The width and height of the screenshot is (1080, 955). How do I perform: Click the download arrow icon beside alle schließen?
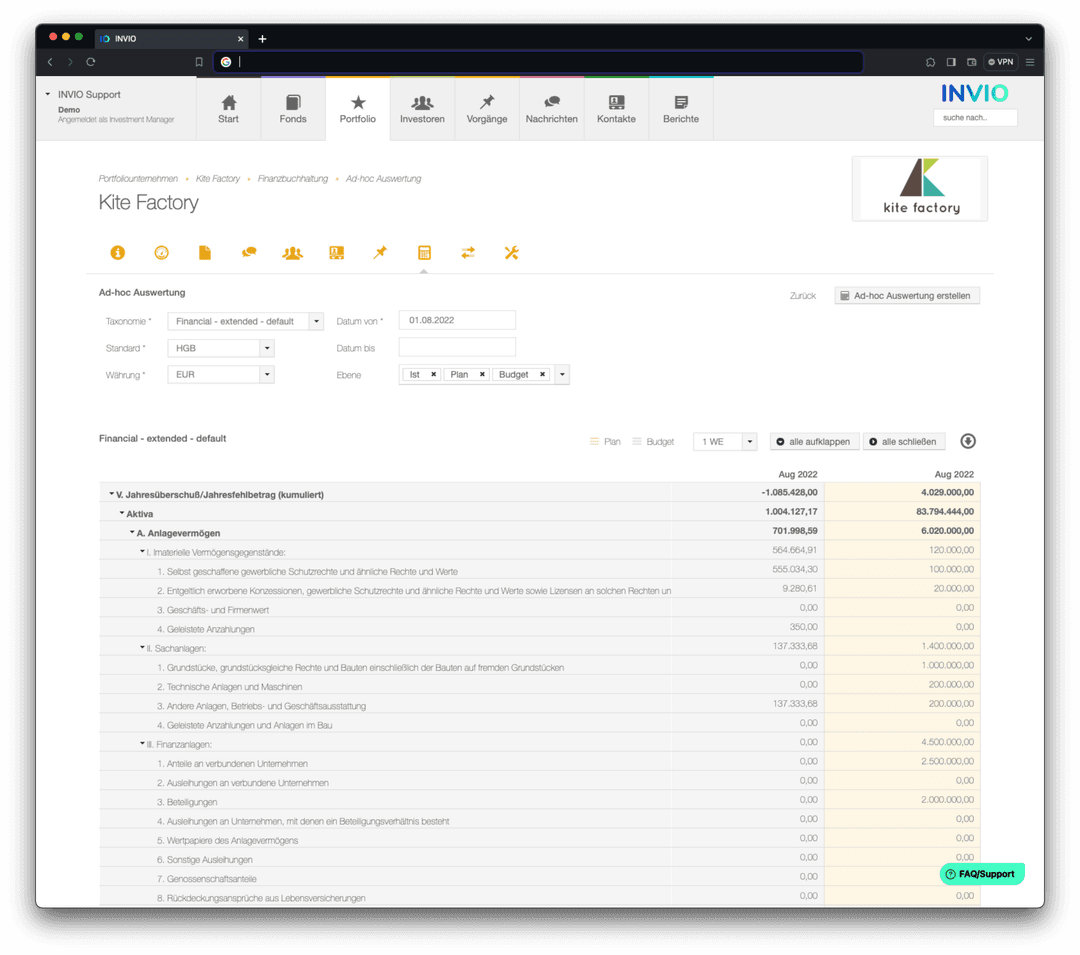coord(965,441)
